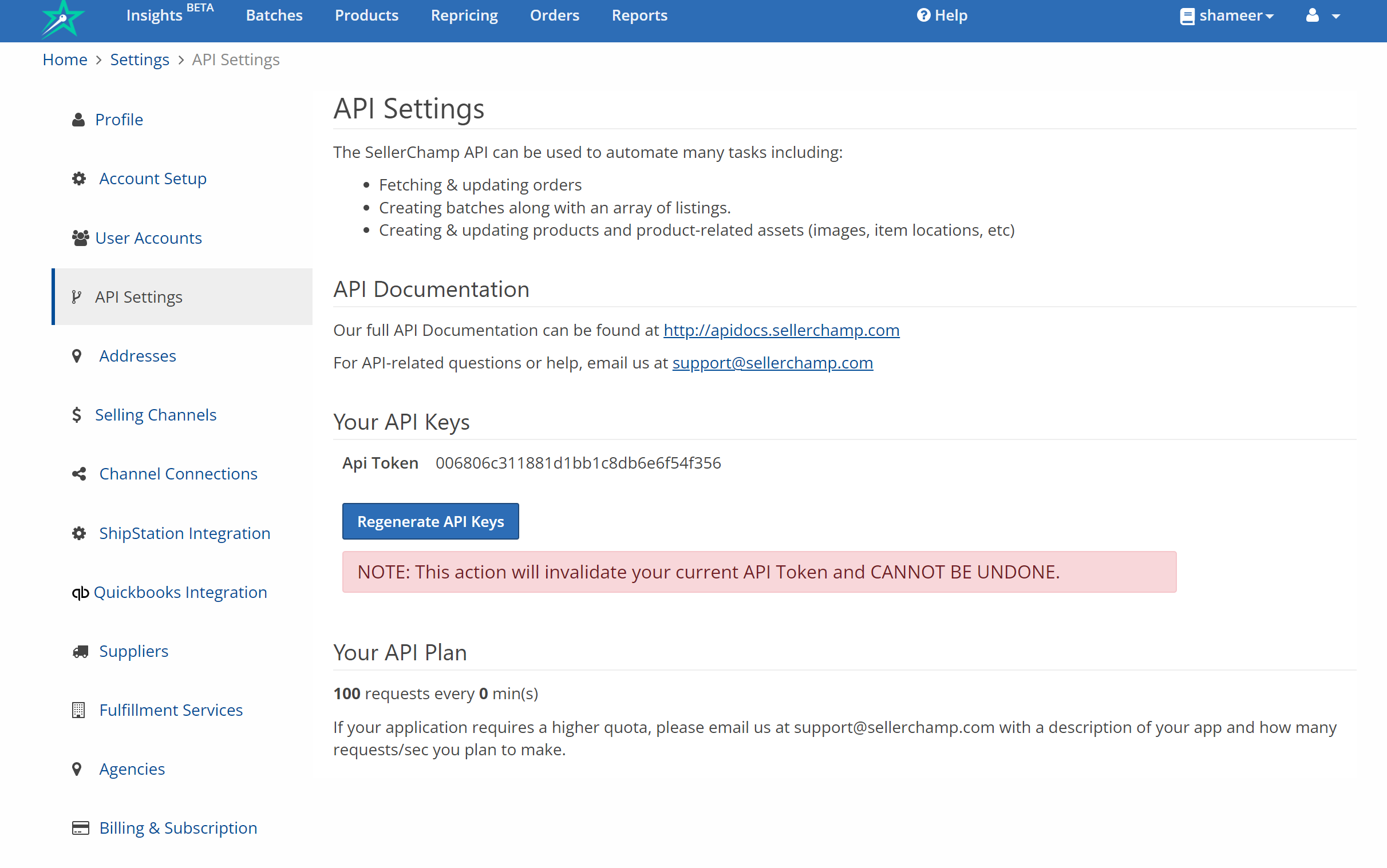Open Suppliers in the sidebar
1387x868 pixels.
pyautogui.click(x=134, y=651)
